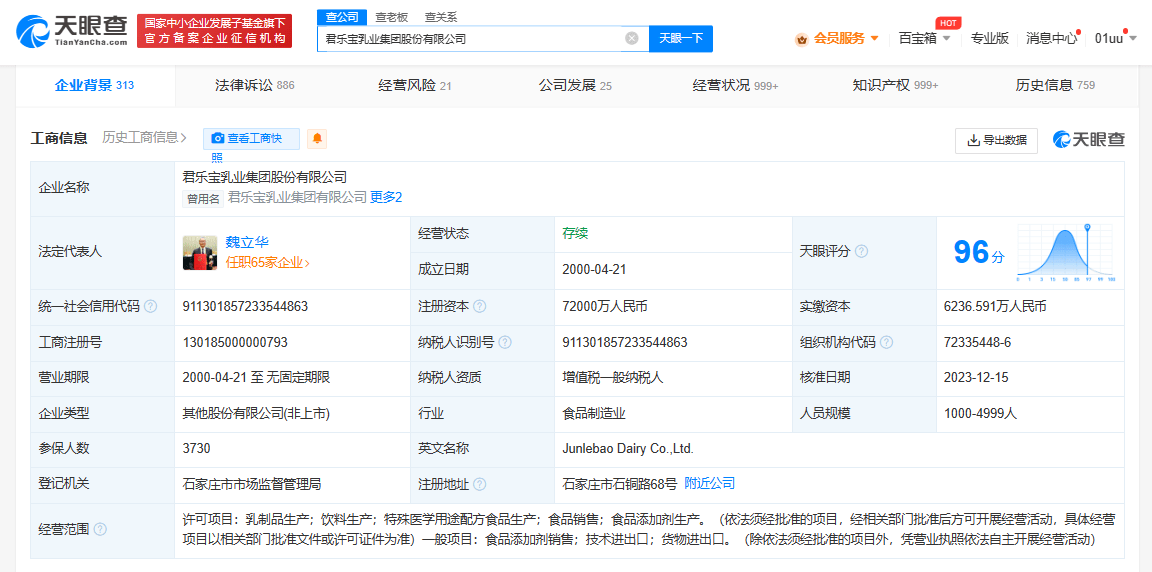Viewport: 1152px width, 572px height.
Task: Switch to 经营风险 tab
Action: 414,85
